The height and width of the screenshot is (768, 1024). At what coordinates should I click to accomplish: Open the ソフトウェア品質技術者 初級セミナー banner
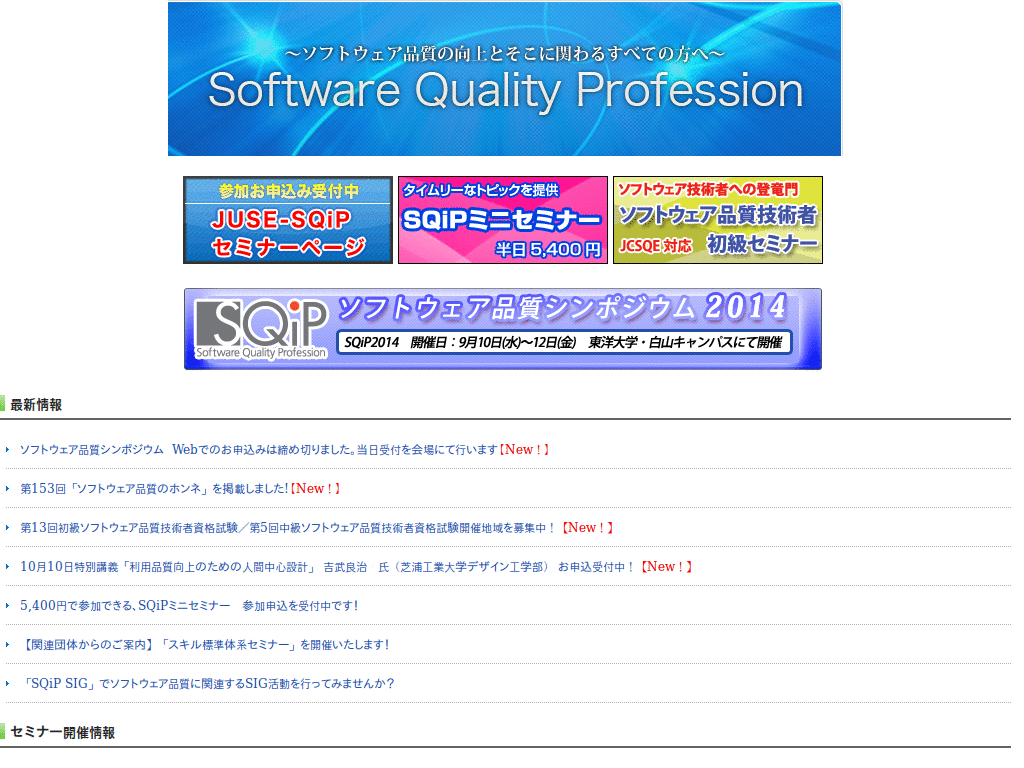(718, 220)
